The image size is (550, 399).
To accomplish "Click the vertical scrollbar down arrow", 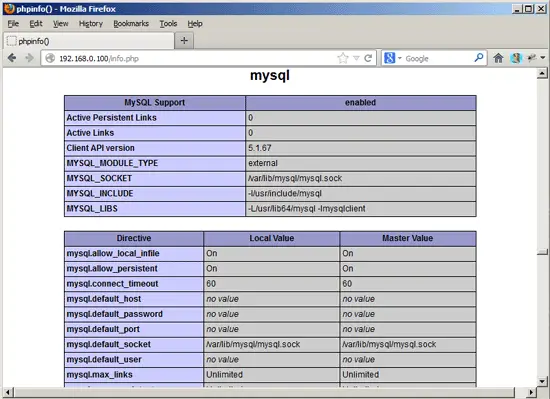I will point(542,381).
